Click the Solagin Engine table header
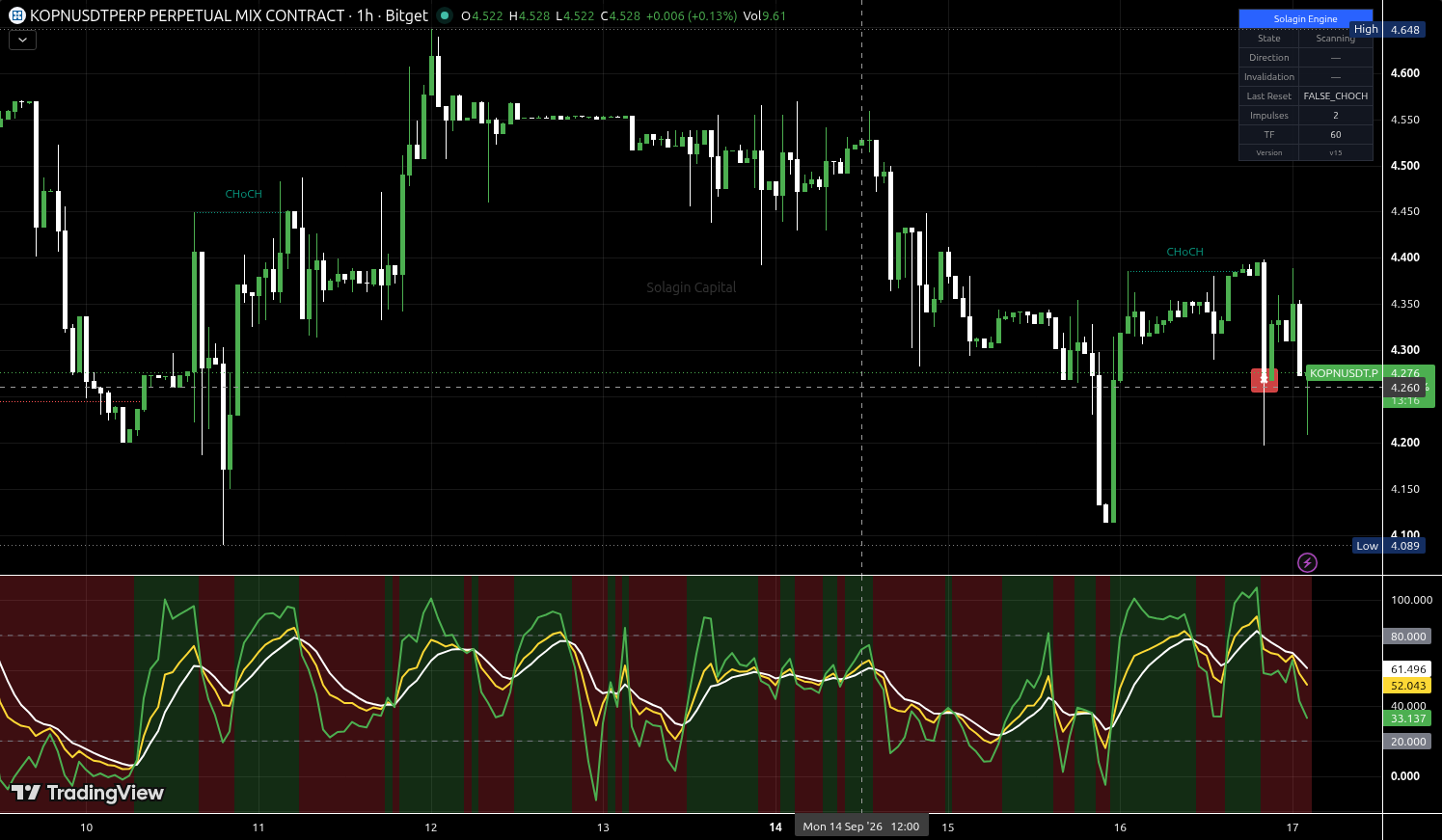 (1305, 18)
